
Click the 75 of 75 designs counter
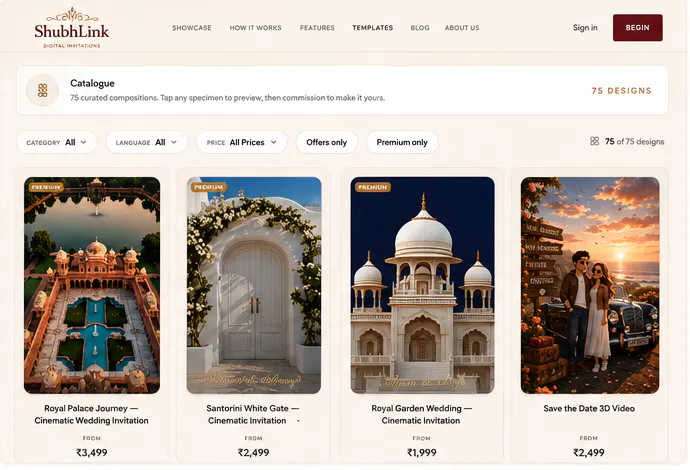[635, 141]
